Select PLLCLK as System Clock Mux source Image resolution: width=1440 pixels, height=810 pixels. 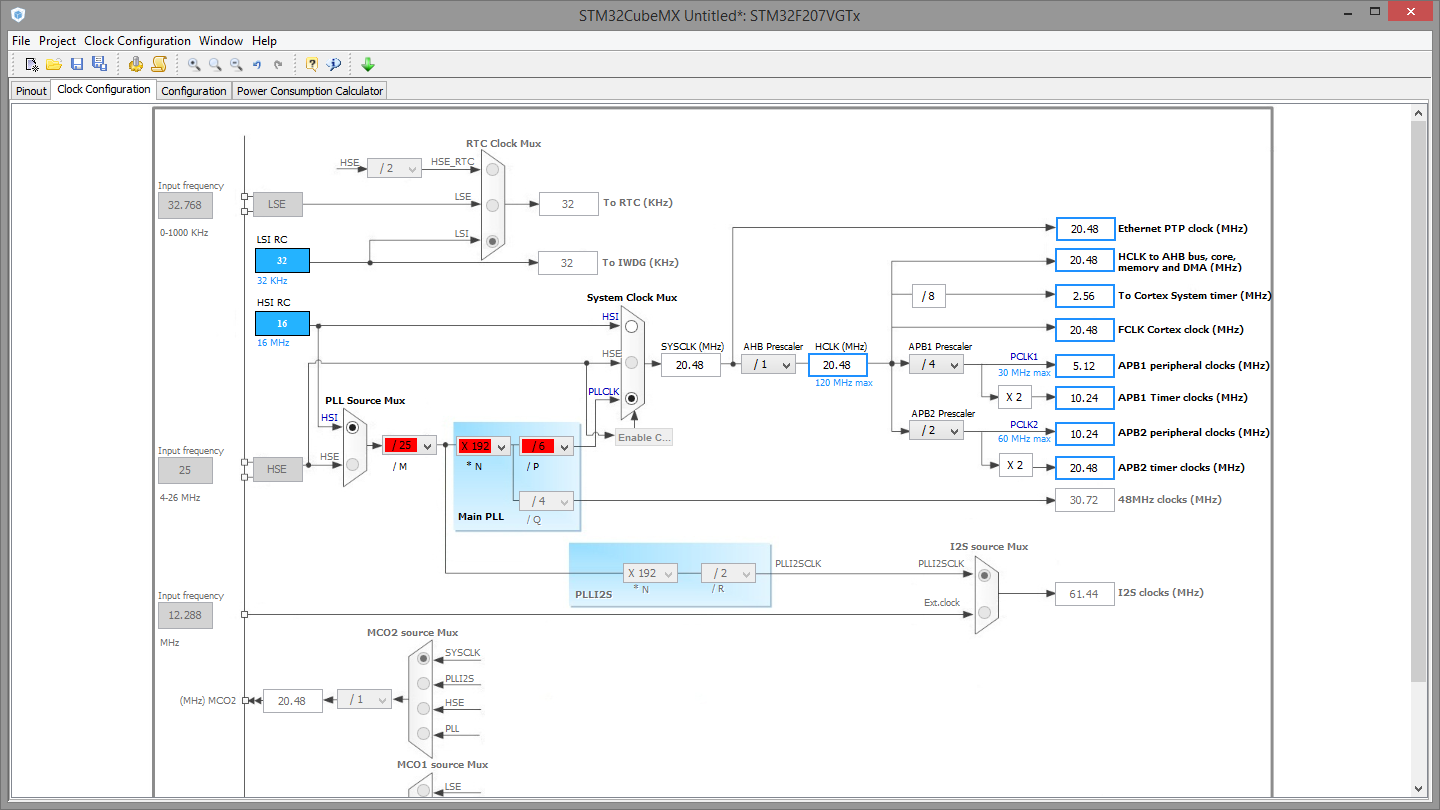coord(631,398)
